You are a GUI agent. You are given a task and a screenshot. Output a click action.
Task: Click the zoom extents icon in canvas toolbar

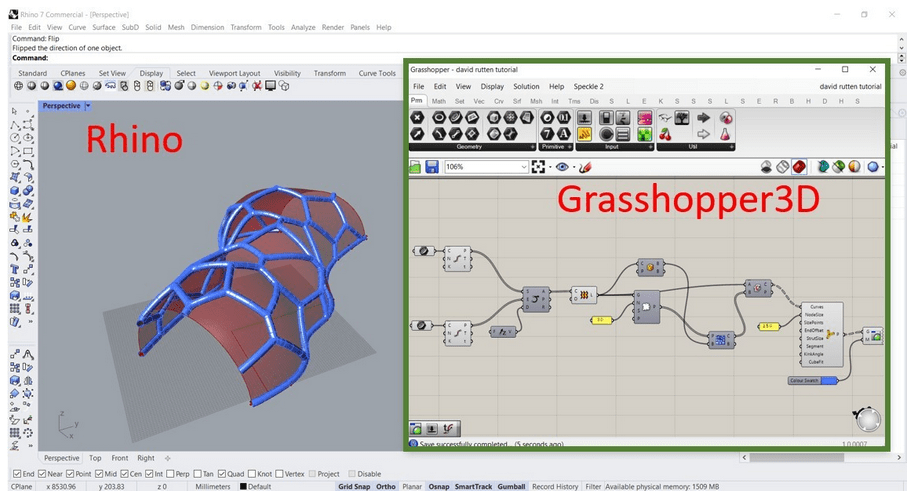coord(539,167)
